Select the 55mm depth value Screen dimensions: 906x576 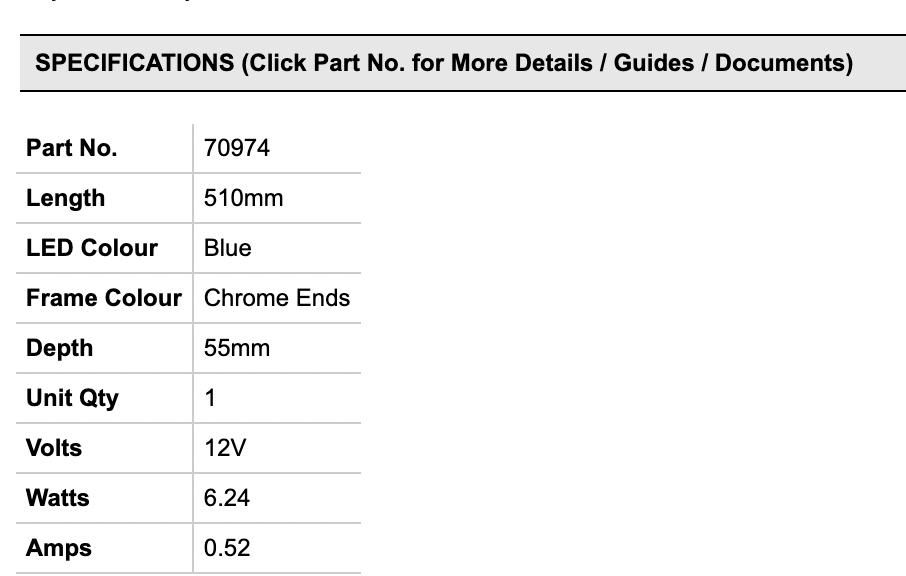(237, 348)
